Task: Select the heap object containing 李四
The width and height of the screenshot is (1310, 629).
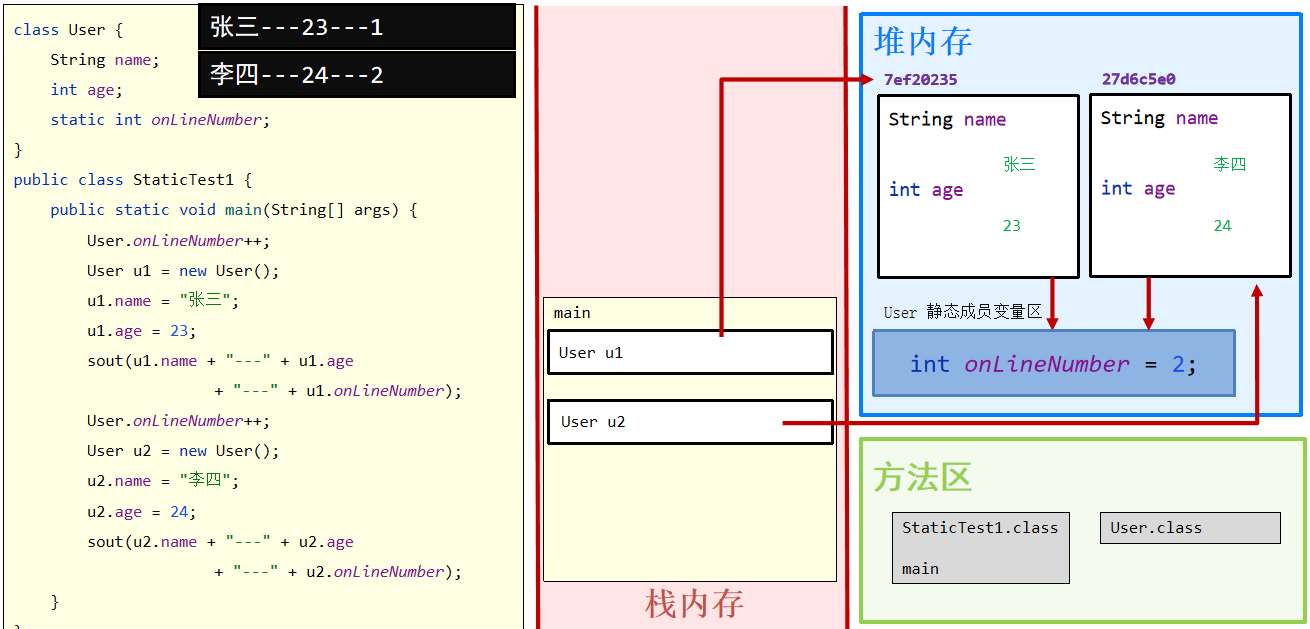Action: (x=1189, y=185)
